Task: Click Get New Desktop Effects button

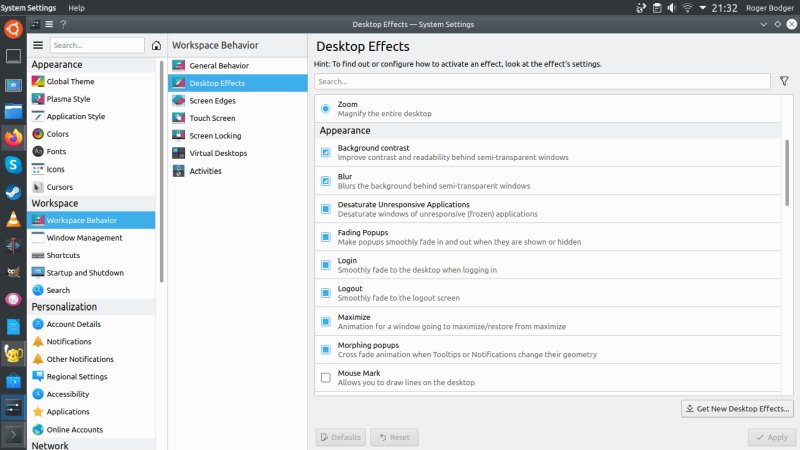Action: point(738,408)
